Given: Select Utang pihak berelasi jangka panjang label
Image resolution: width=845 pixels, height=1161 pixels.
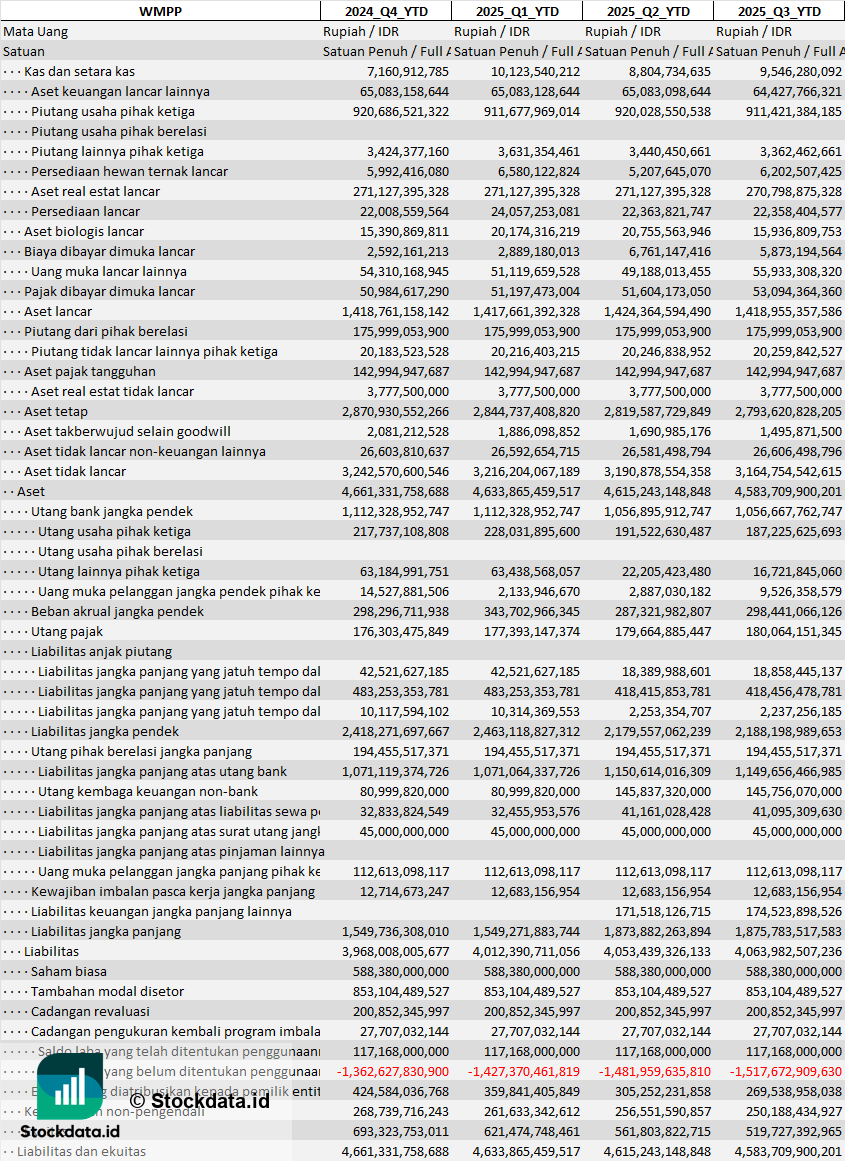Looking at the screenshot, I should pyautogui.click(x=141, y=752).
